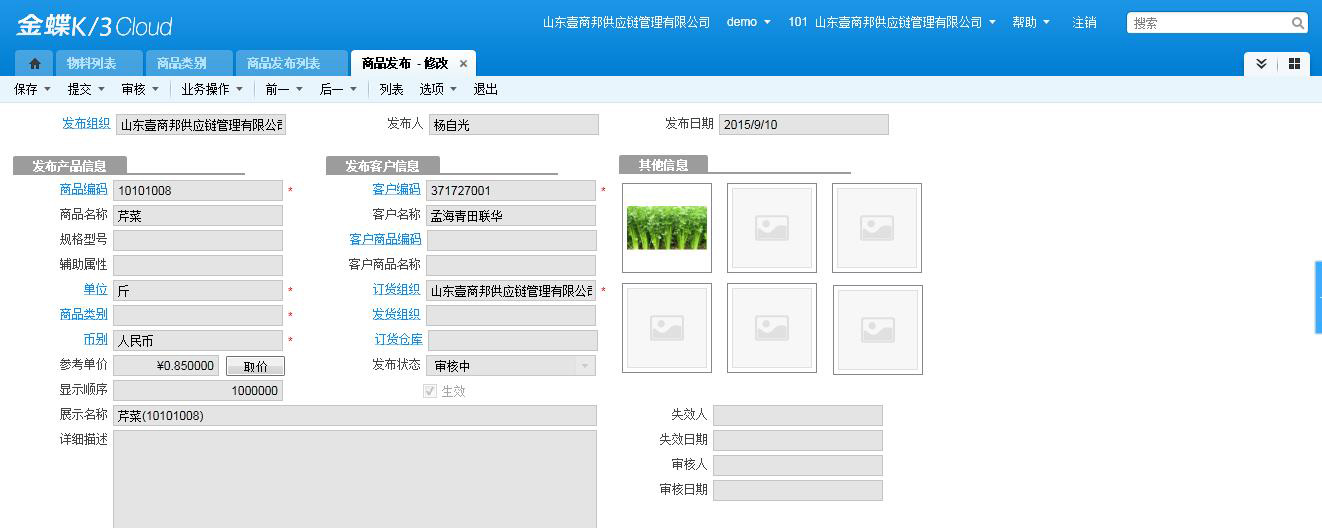Viewport: 1322px width, 528px height.
Task: Go to the home tab icon
Action: (34, 64)
